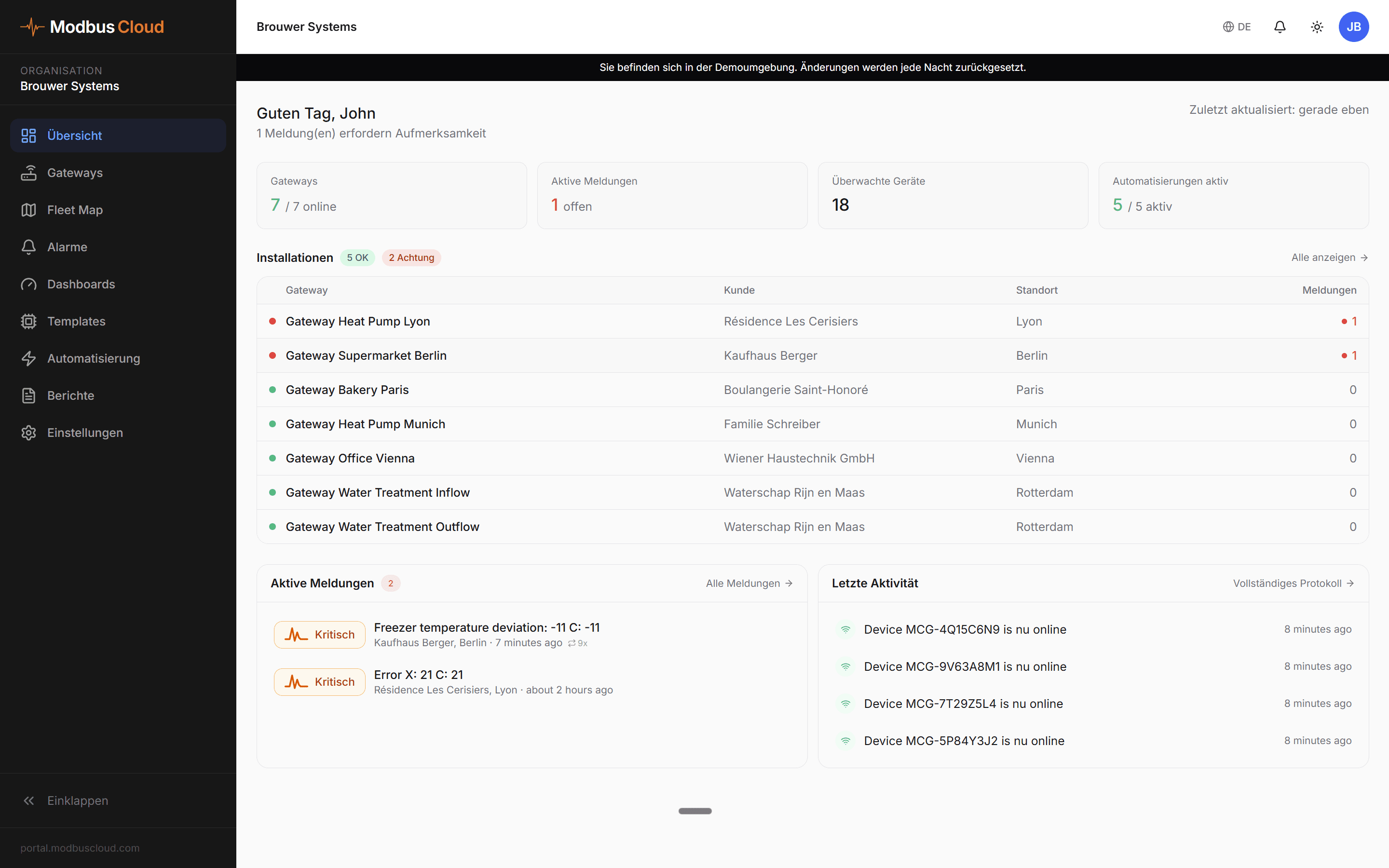Open Einstellungen settings page

coord(118,433)
